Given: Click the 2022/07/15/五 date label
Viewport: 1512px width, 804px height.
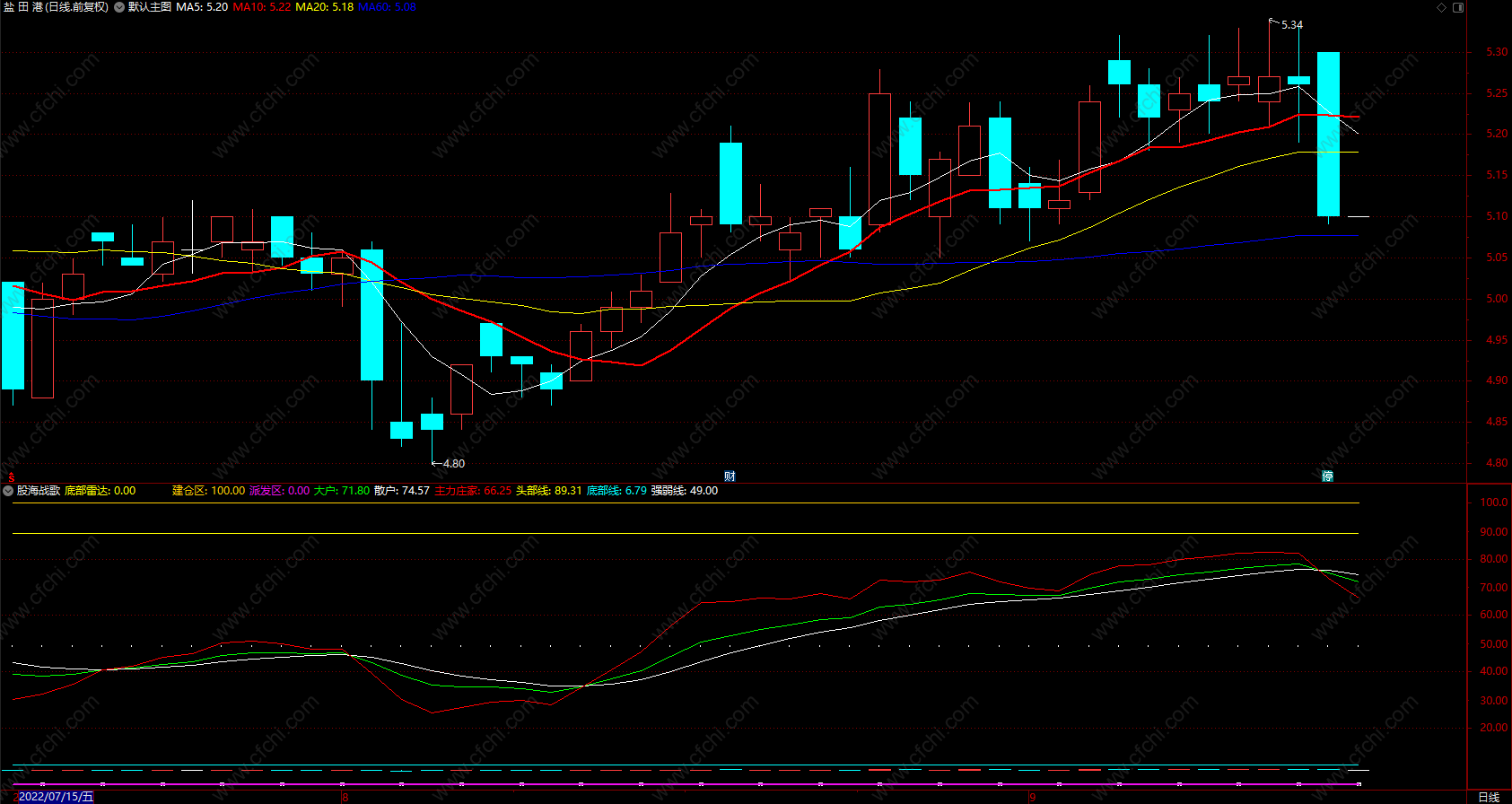Looking at the screenshot, I should pyautogui.click(x=56, y=797).
